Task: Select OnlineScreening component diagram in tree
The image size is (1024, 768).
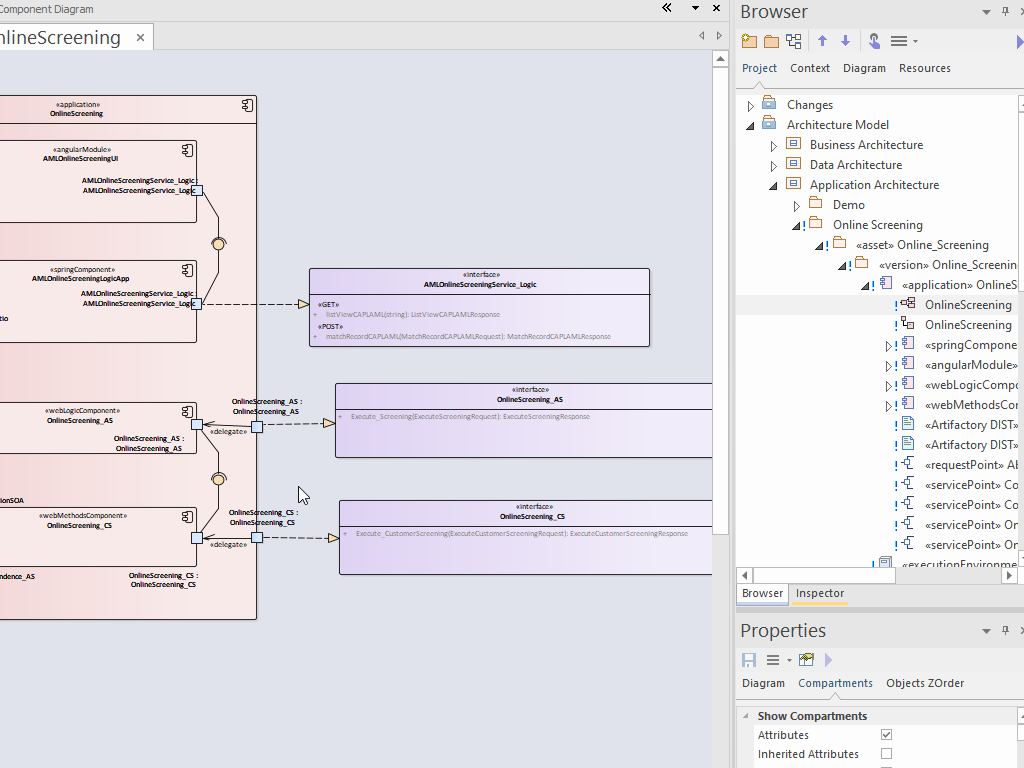Action: [968, 305]
